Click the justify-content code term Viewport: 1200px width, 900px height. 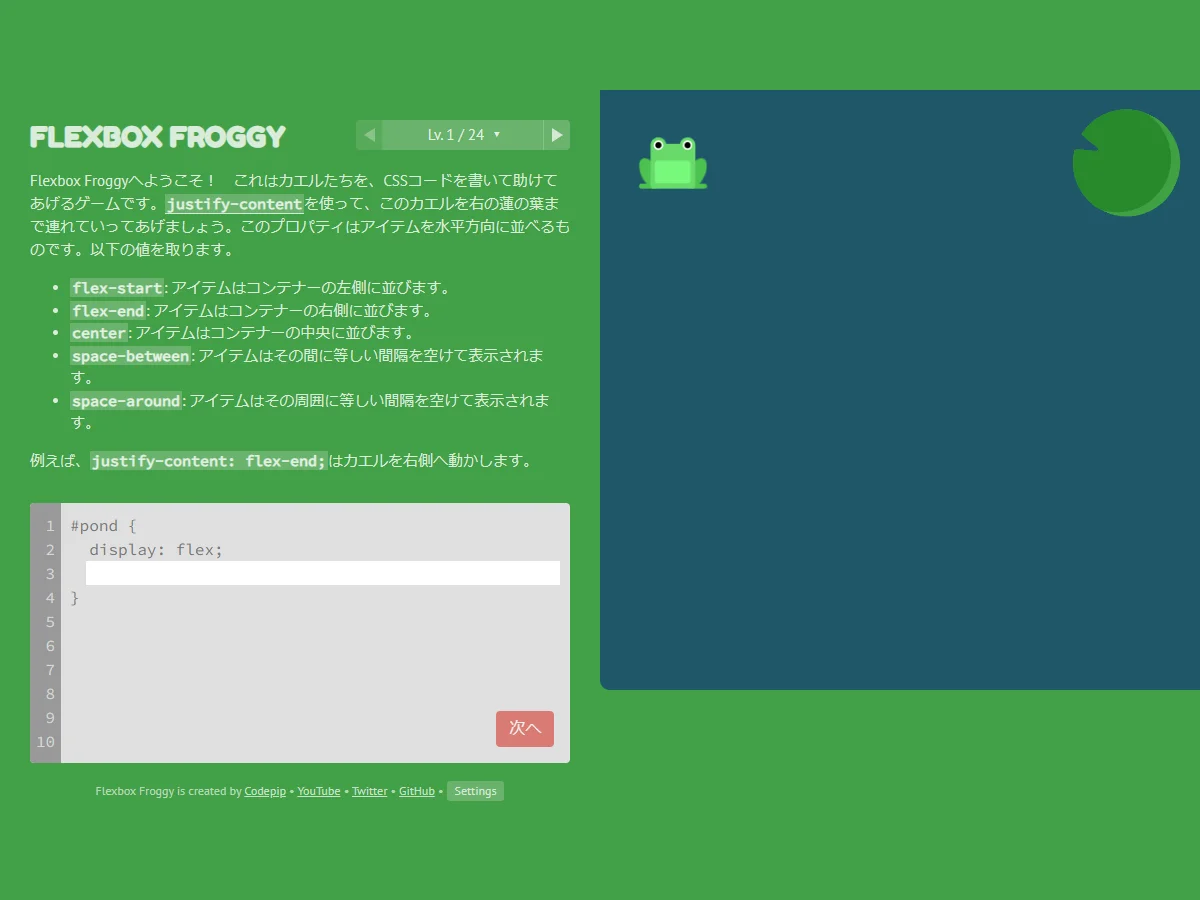(234, 204)
